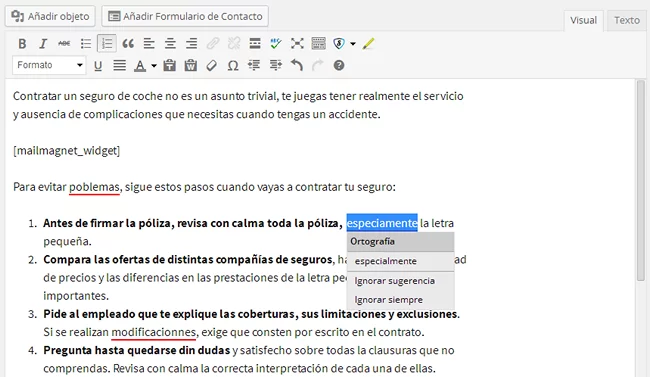The height and width of the screenshot is (377, 650).
Task: Apply the text color A button
Action: (x=140, y=66)
